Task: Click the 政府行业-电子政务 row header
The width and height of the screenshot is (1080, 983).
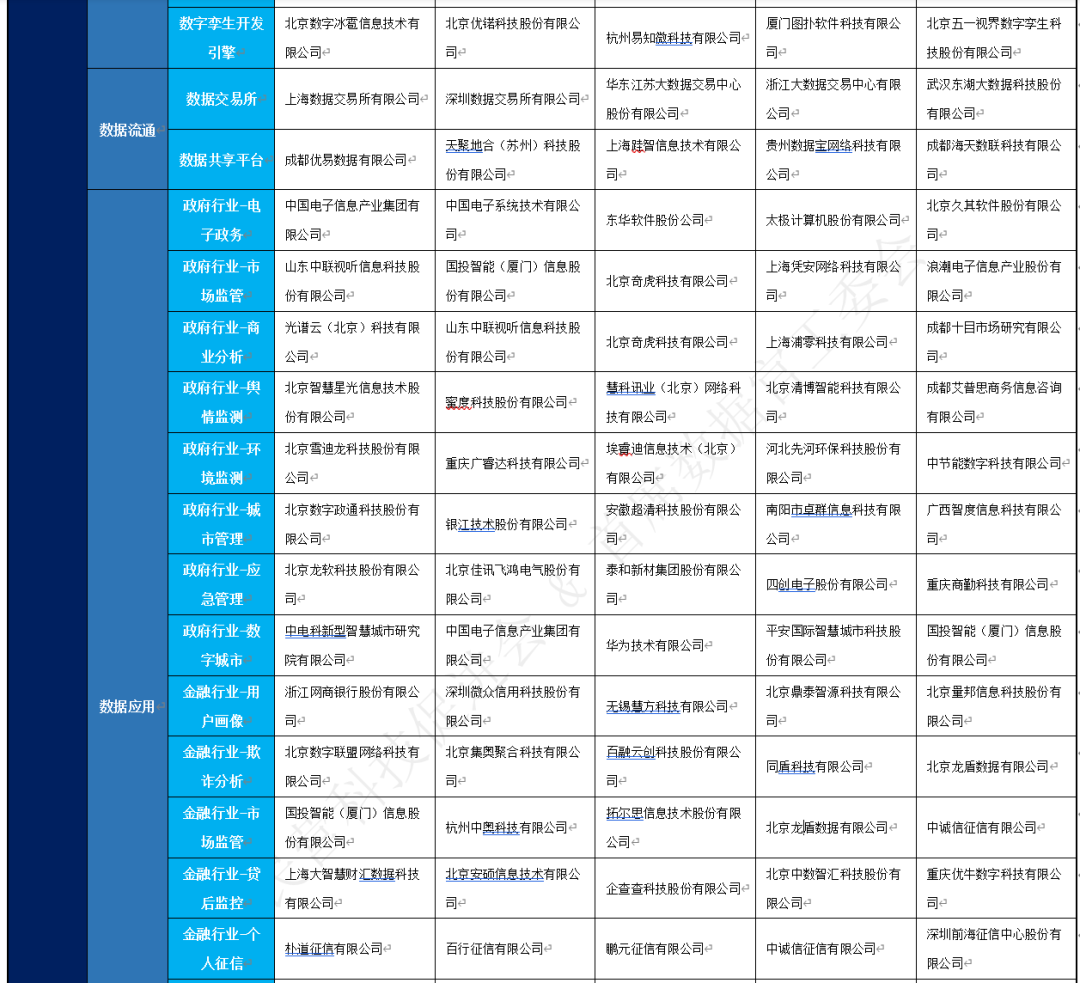Action: point(219,219)
